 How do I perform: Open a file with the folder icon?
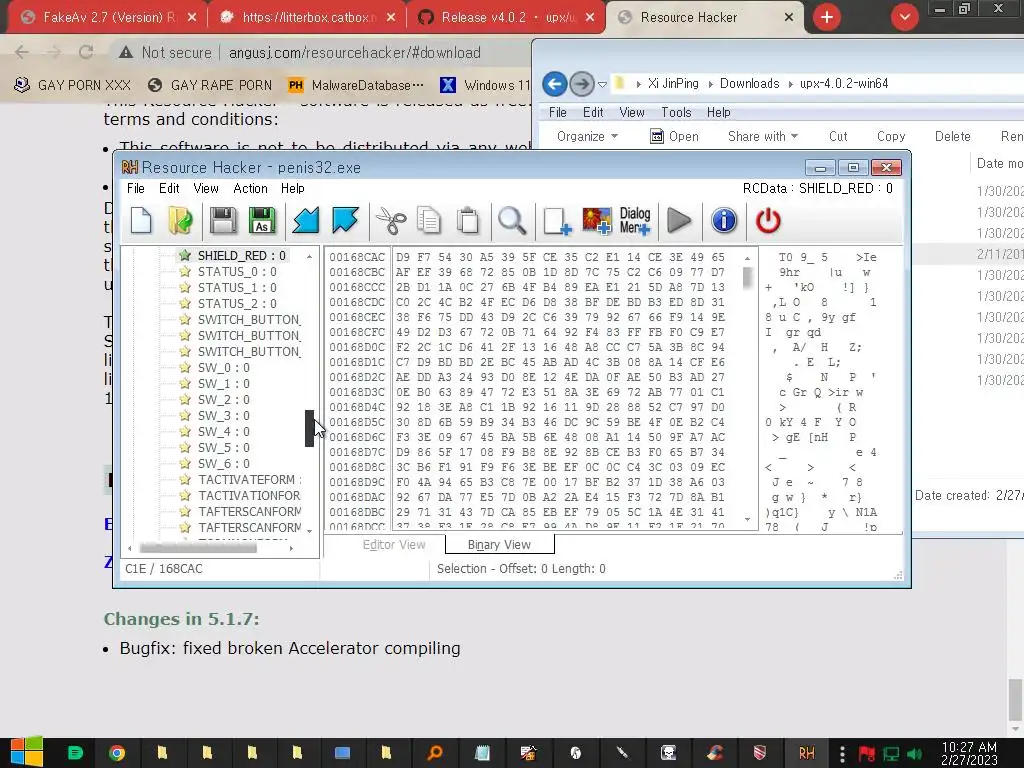(180, 221)
